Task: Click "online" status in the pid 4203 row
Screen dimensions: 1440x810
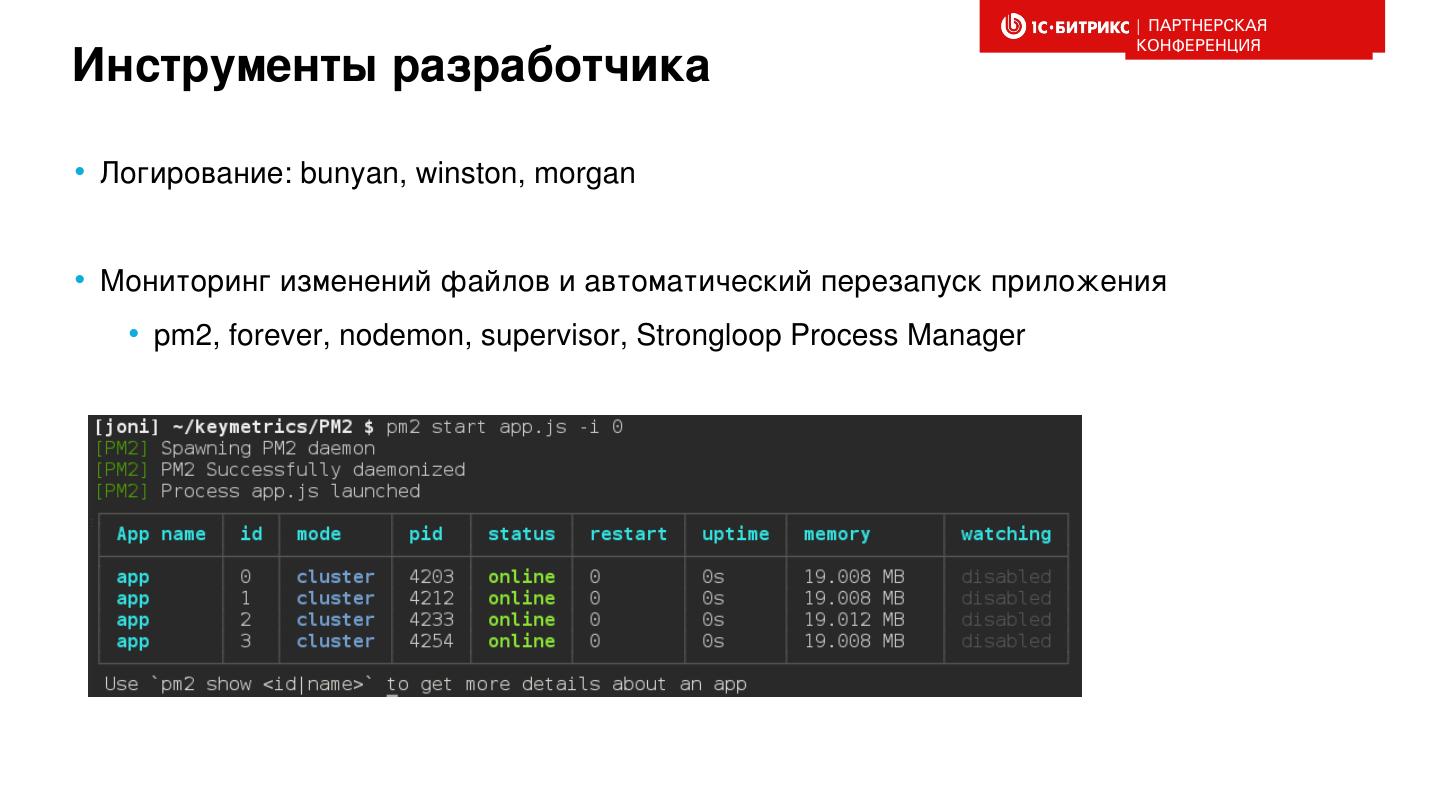Action: pyautogui.click(x=521, y=577)
